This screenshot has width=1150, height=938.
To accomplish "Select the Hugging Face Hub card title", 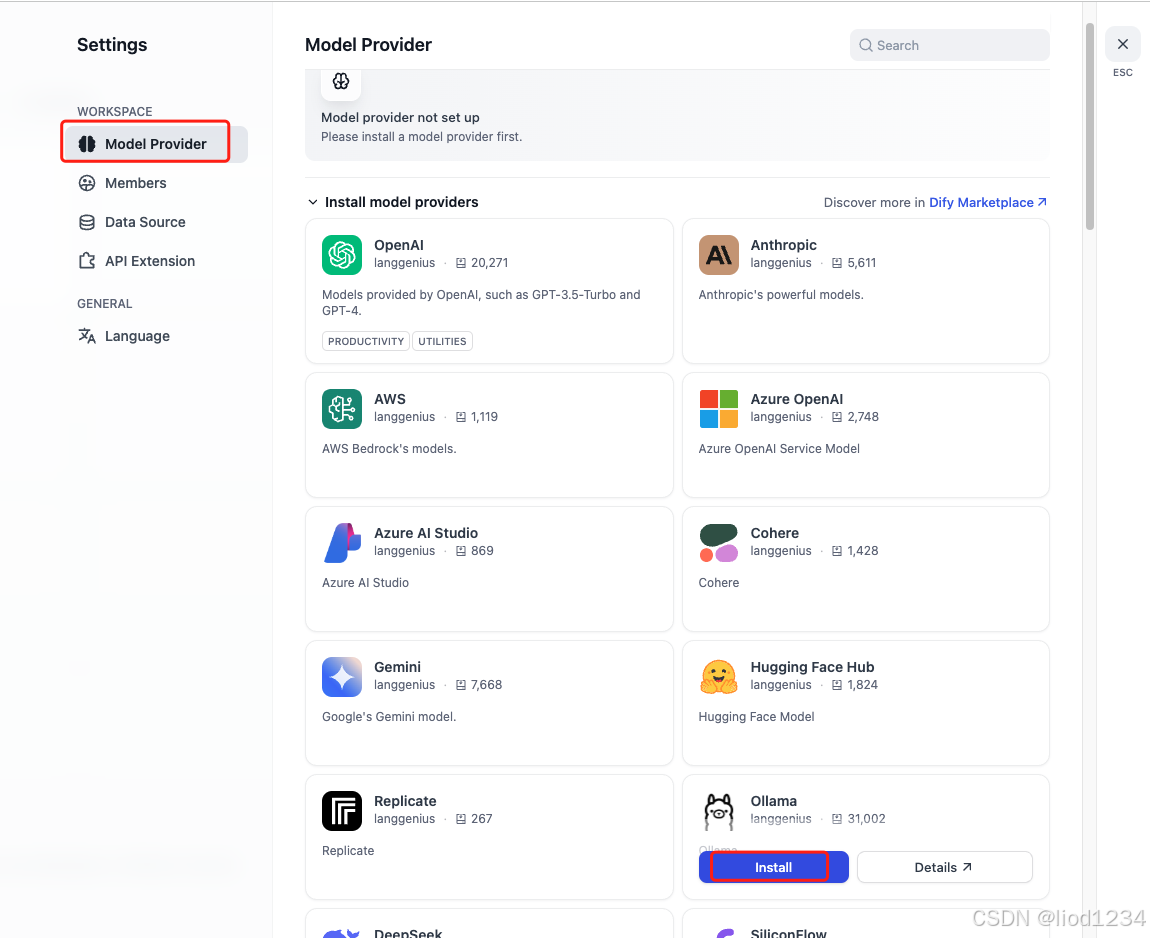I will coord(813,667).
